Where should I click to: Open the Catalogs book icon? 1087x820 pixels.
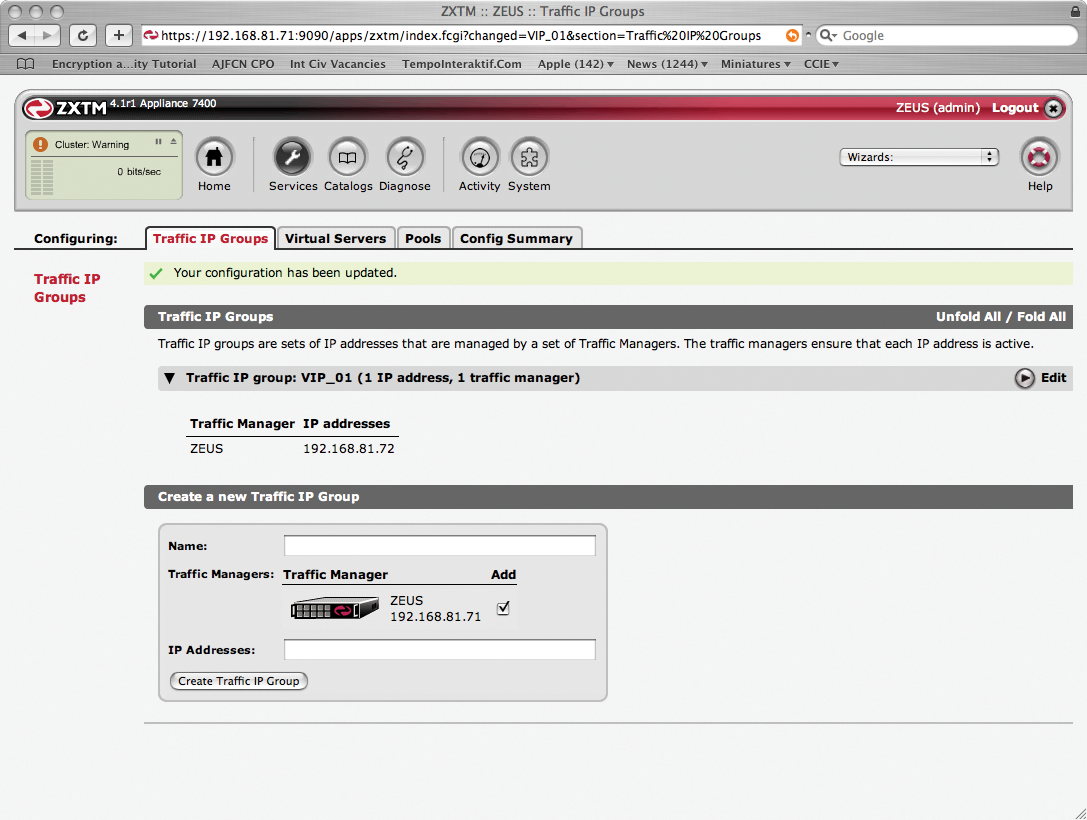click(347, 157)
